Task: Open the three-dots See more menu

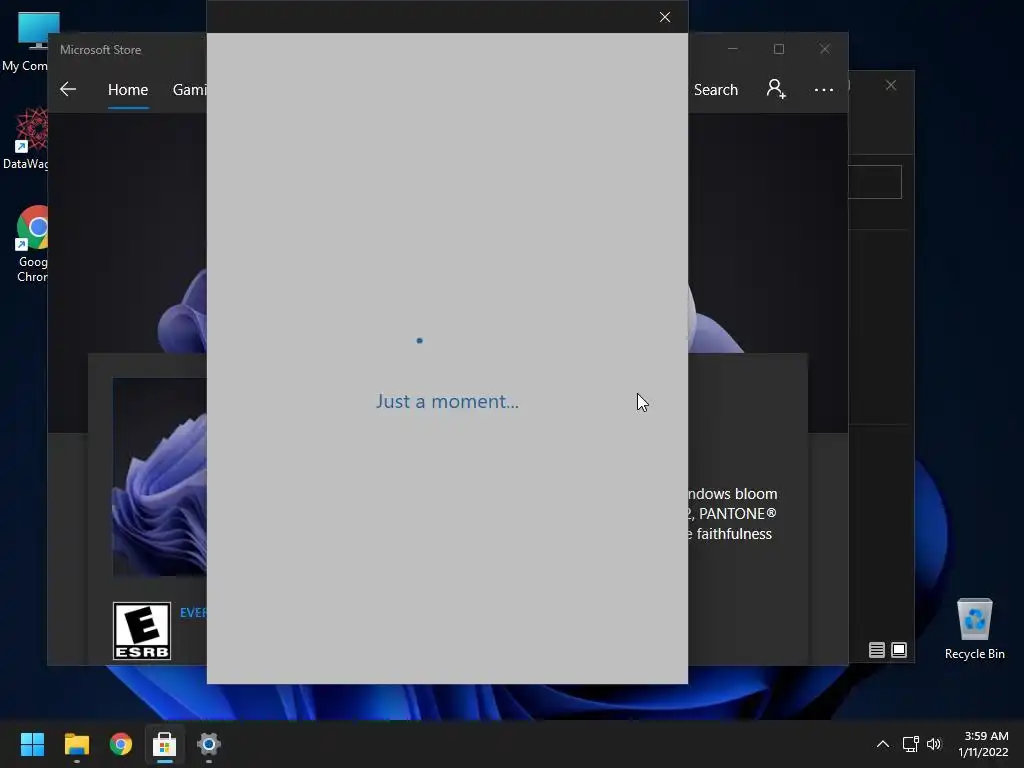Action: [x=824, y=89]
